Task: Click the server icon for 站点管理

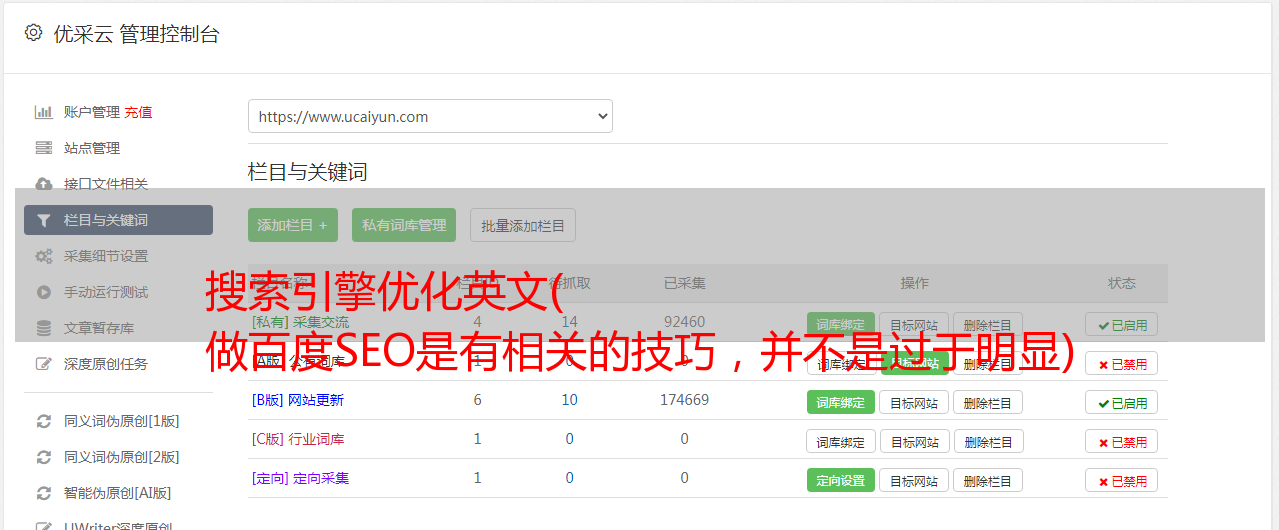Action: 44,148
